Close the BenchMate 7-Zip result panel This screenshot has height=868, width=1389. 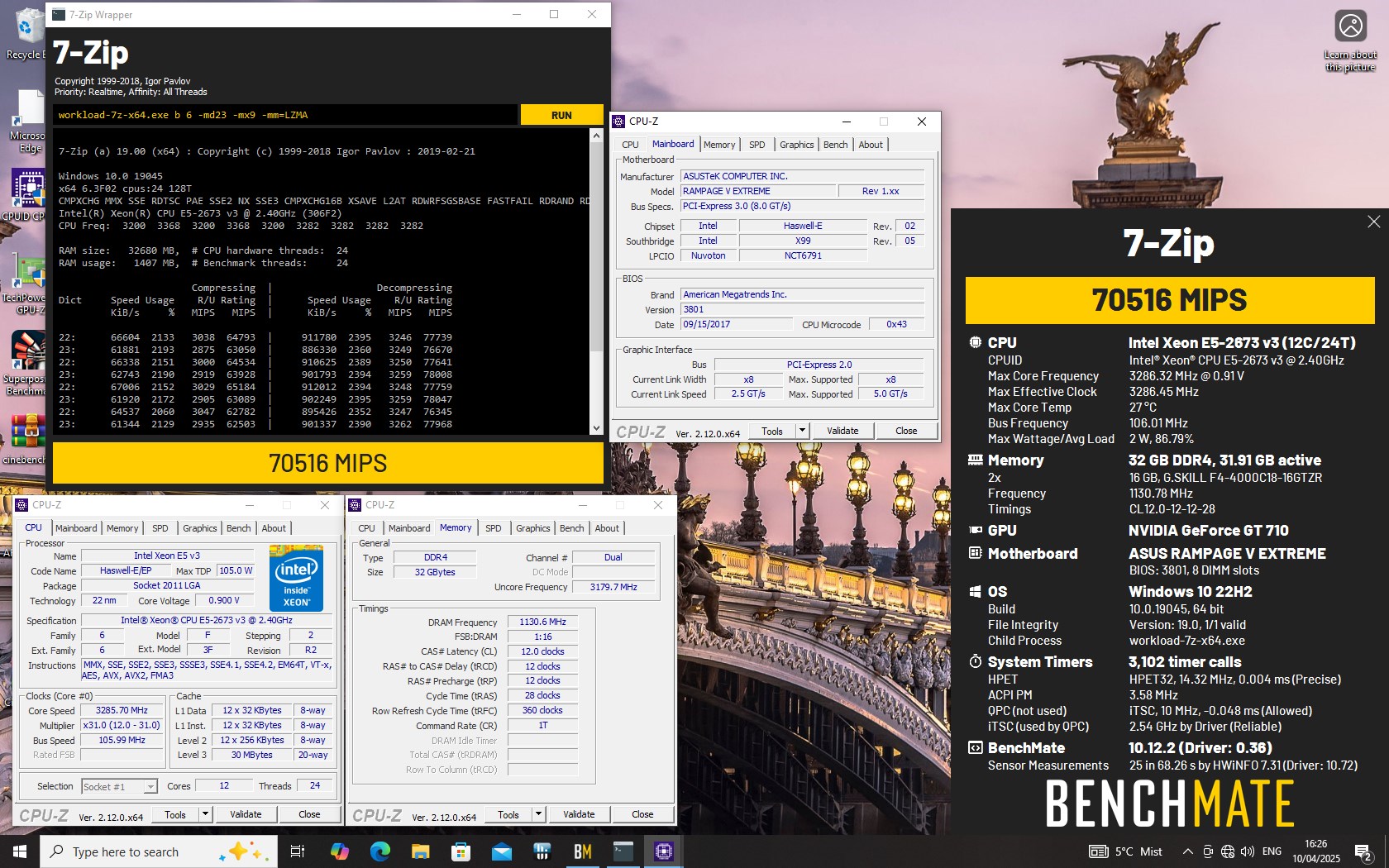(1374, 222)
